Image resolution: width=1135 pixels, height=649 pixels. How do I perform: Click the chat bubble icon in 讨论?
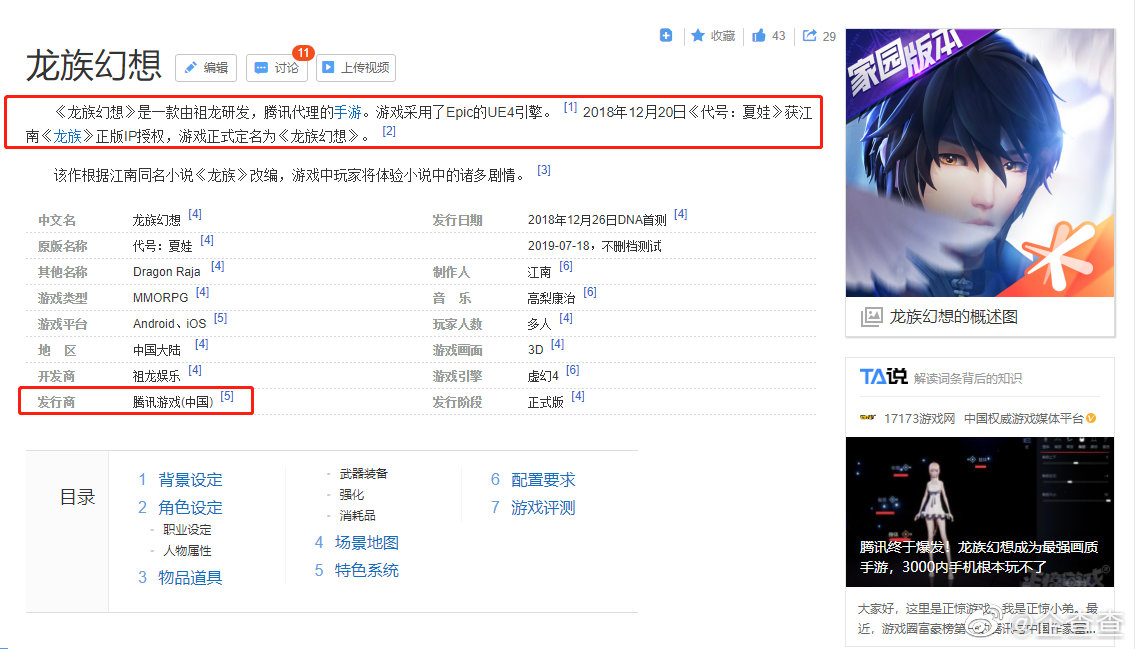point(261,67)
